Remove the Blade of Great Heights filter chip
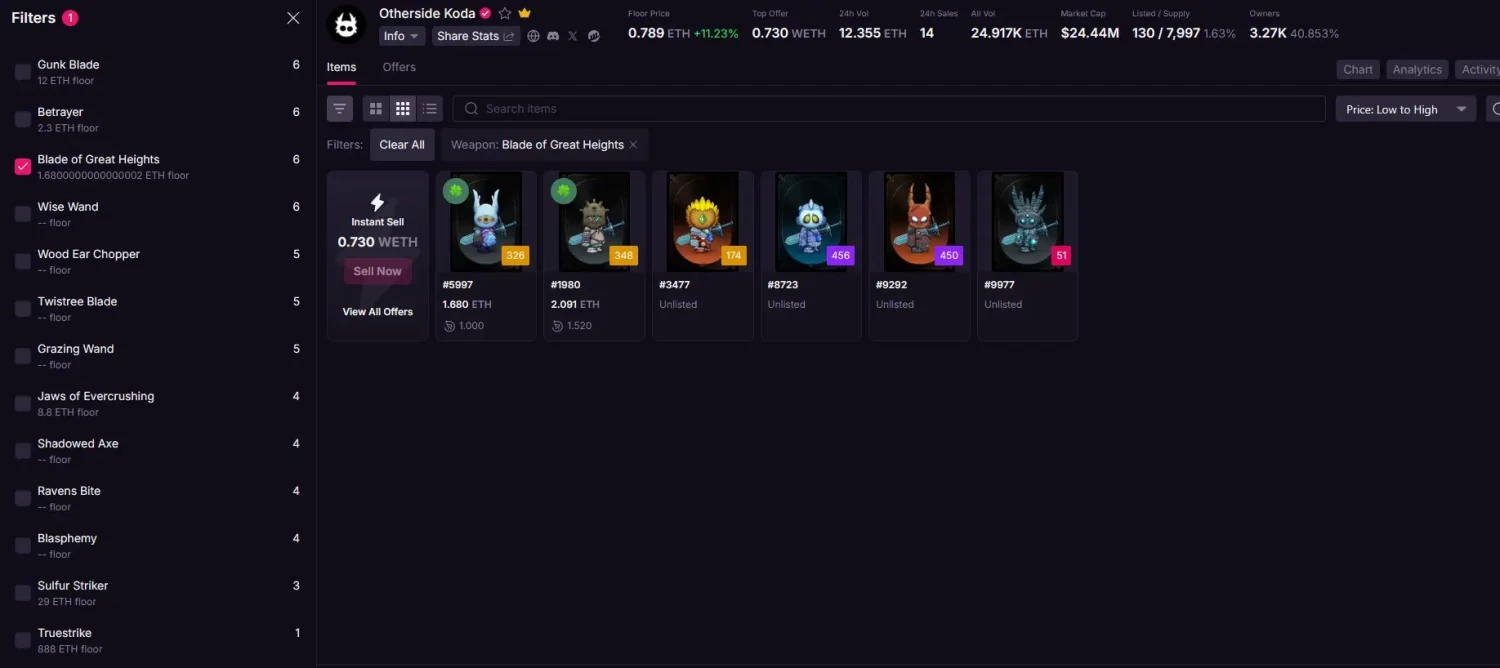Image resolution: width=1500 pixels, height=668 pixels. 633,145
